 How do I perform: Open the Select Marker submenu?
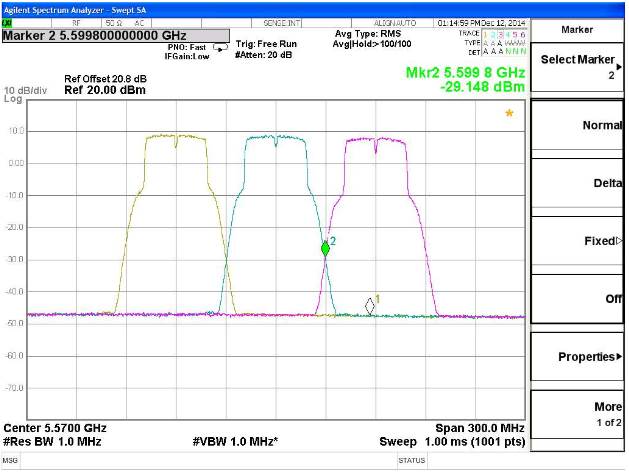point(577,67)
